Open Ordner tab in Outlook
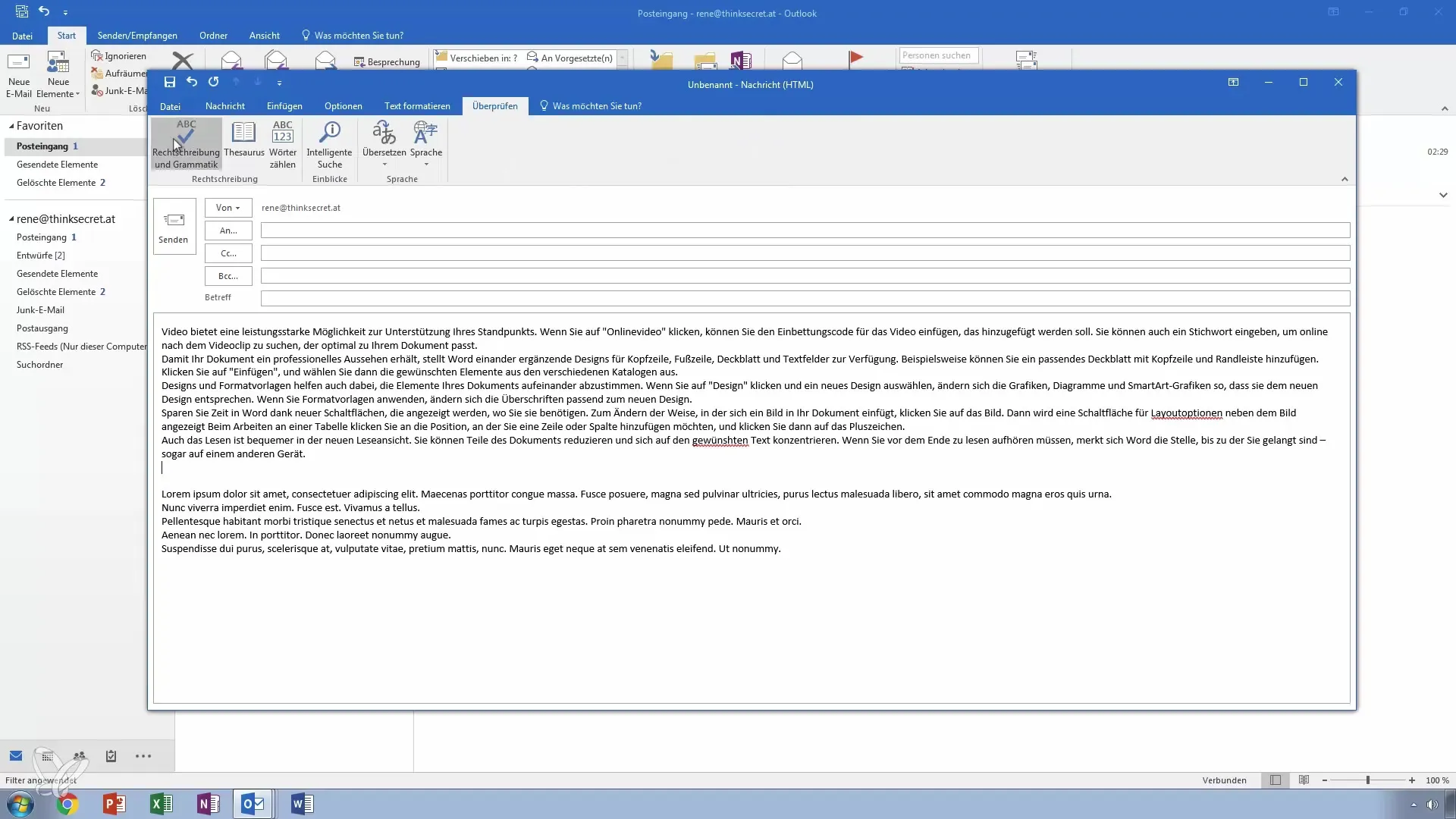This screenshot has height=819, width=1456. (213, 36)
